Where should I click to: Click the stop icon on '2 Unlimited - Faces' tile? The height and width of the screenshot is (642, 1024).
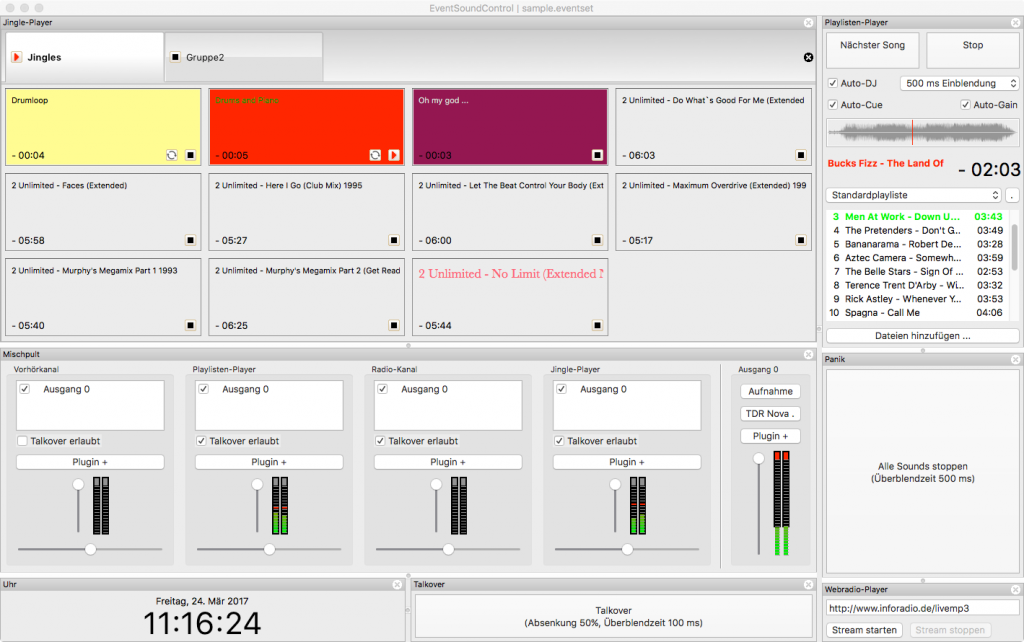tap(190, 240)
